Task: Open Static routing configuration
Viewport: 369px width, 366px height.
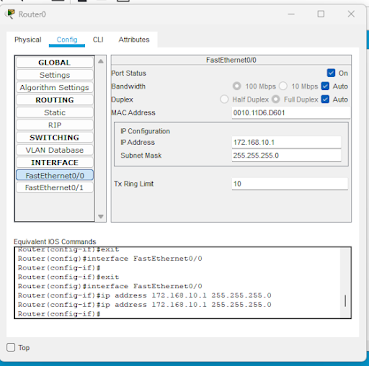Action: pyautogui.click(x=55, y=113)
